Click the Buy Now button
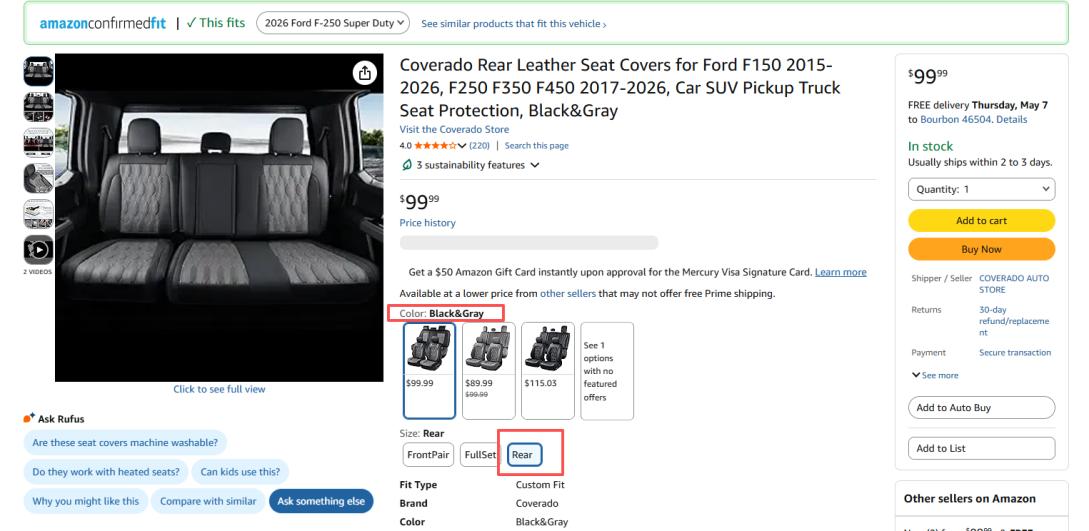1089x531 pixels. (x=981, y=249)
